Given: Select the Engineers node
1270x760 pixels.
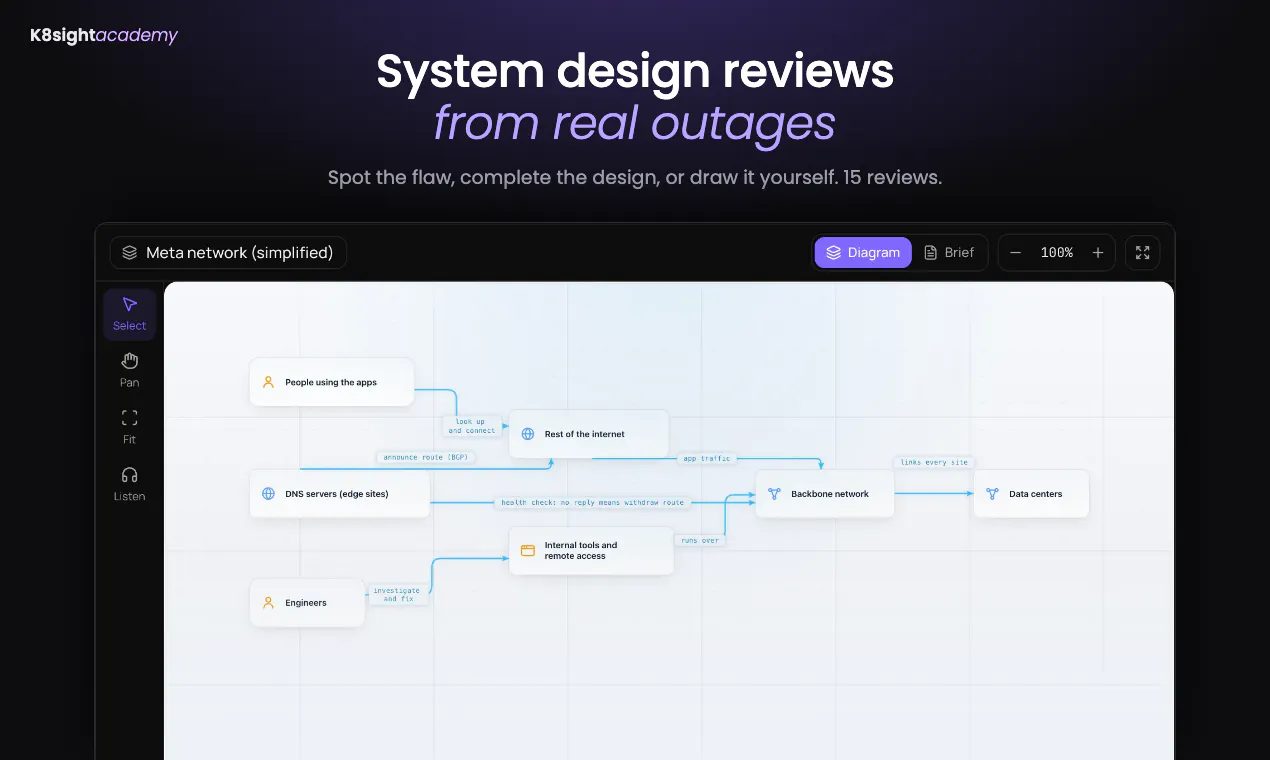Looking at the screenshot, I should pos(307,603).
